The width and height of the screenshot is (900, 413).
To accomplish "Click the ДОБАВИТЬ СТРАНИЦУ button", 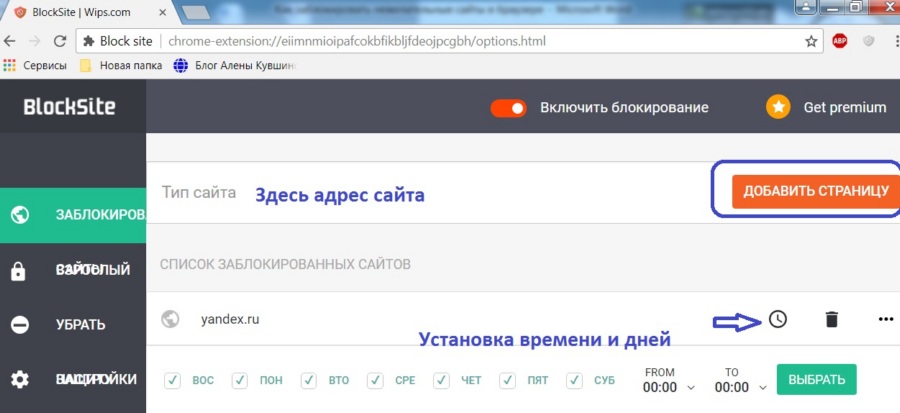I will [x=816, y=191].
